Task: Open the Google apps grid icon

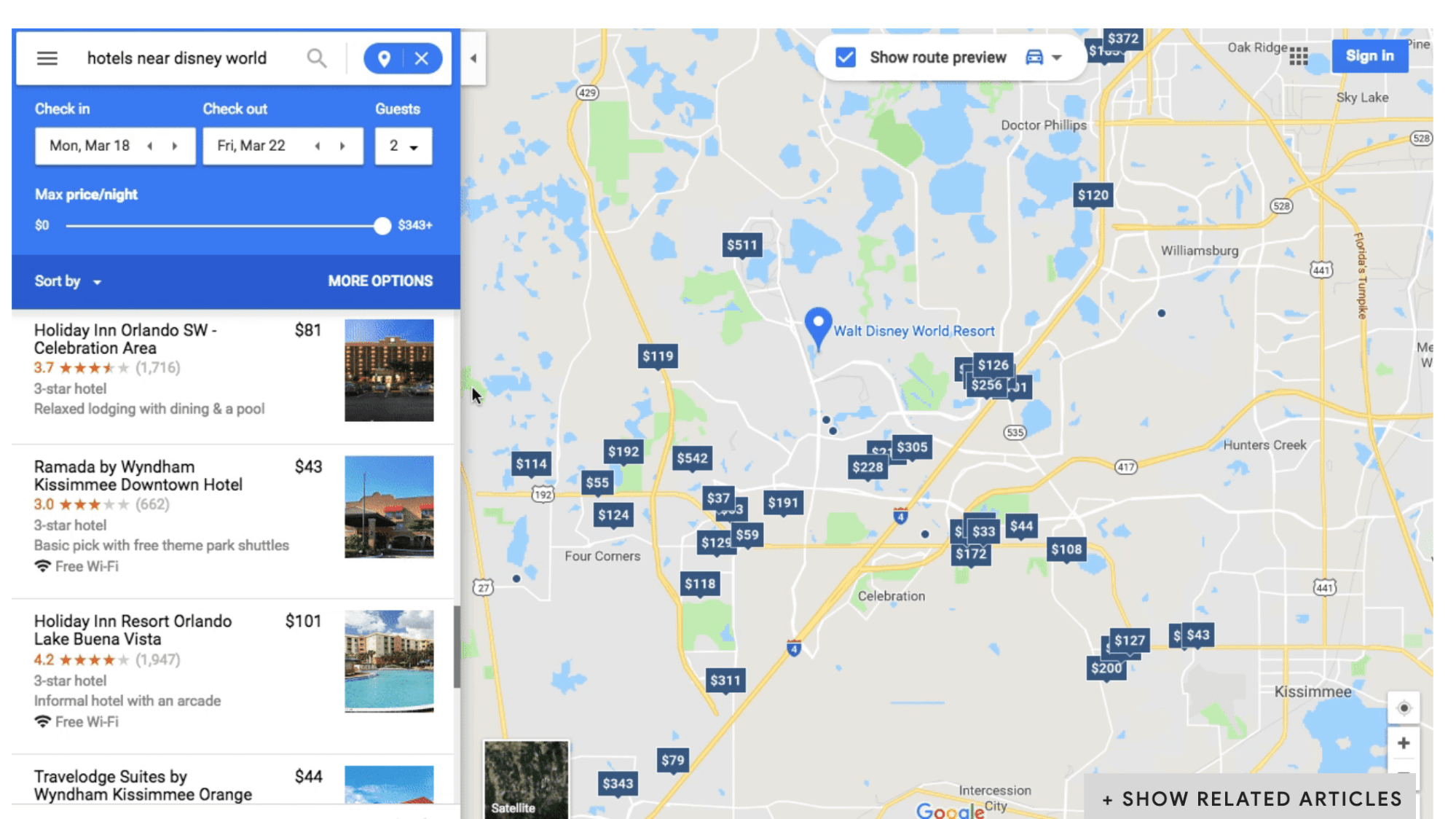Action: [x=1298, y=56]
